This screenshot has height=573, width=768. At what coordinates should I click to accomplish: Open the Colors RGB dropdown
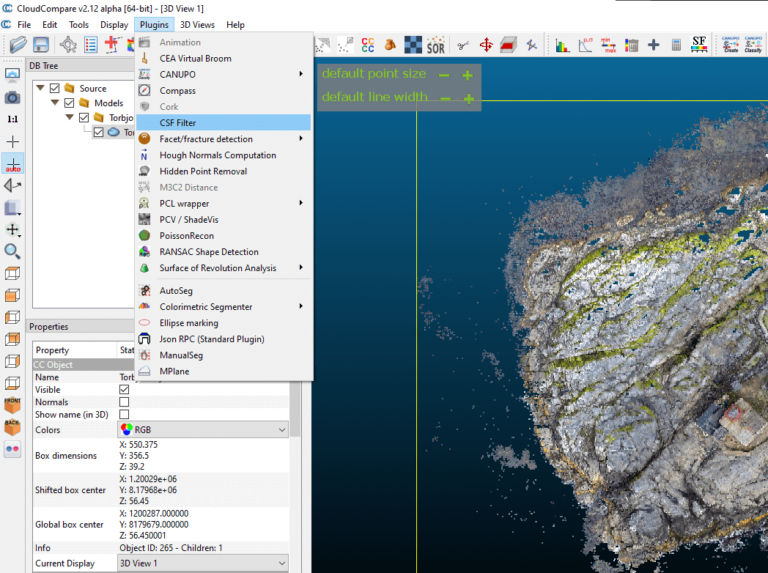(203, 430)
